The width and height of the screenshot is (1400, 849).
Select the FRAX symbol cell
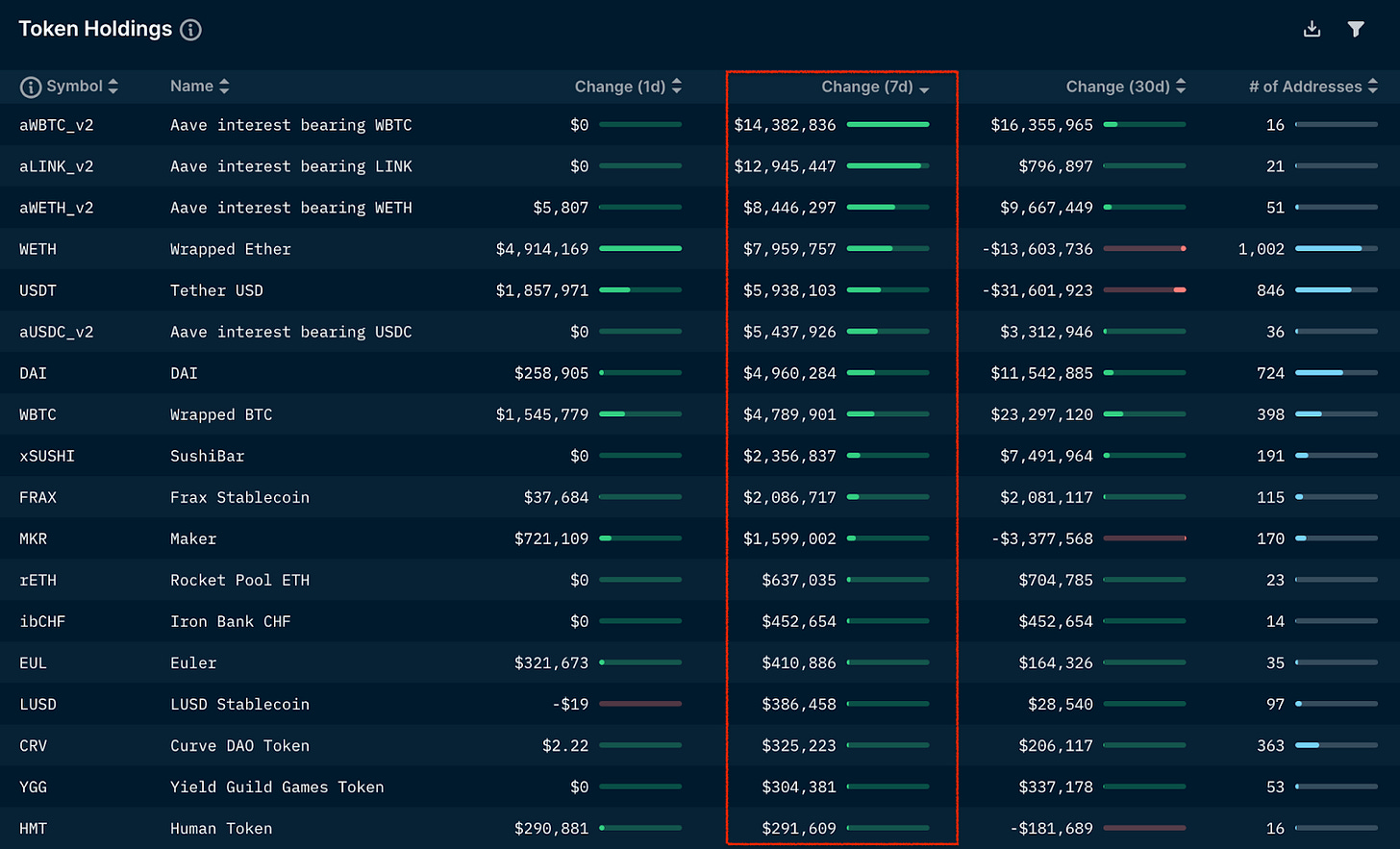(37, 497)
